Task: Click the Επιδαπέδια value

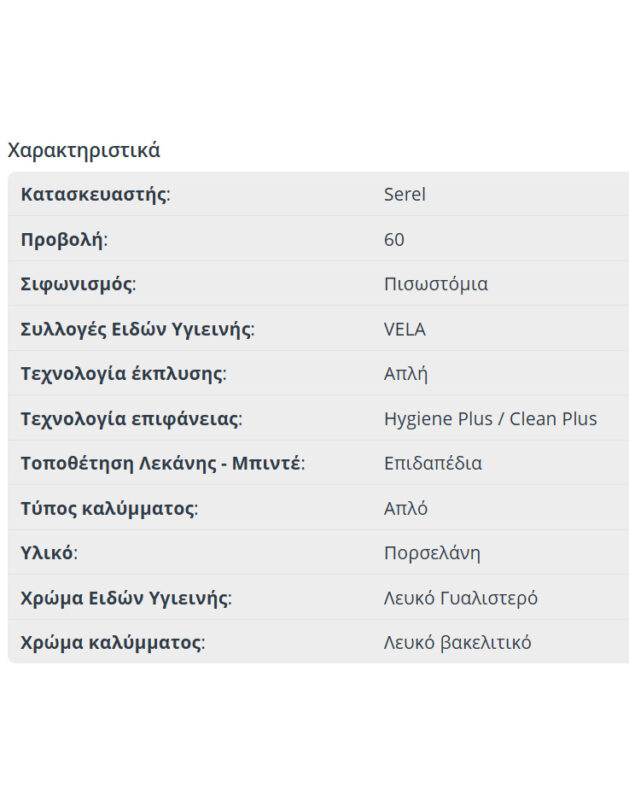Action: [x=433, y=464]
